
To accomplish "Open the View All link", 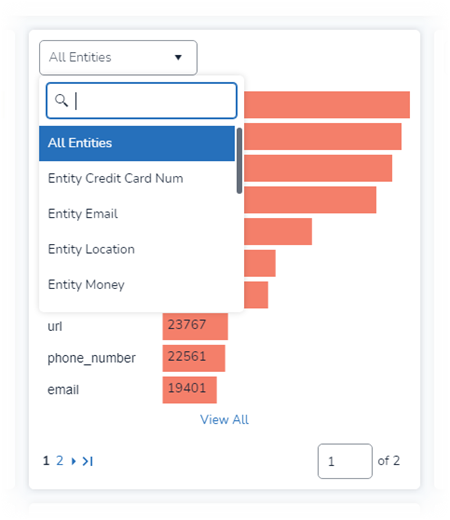I will coord(224,420).
